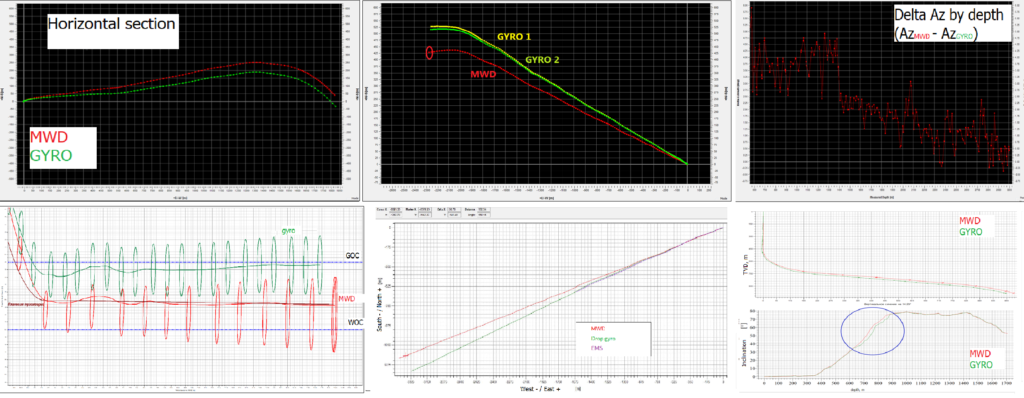Click the red ellipse marker on MWD curve

click(429, 54)
